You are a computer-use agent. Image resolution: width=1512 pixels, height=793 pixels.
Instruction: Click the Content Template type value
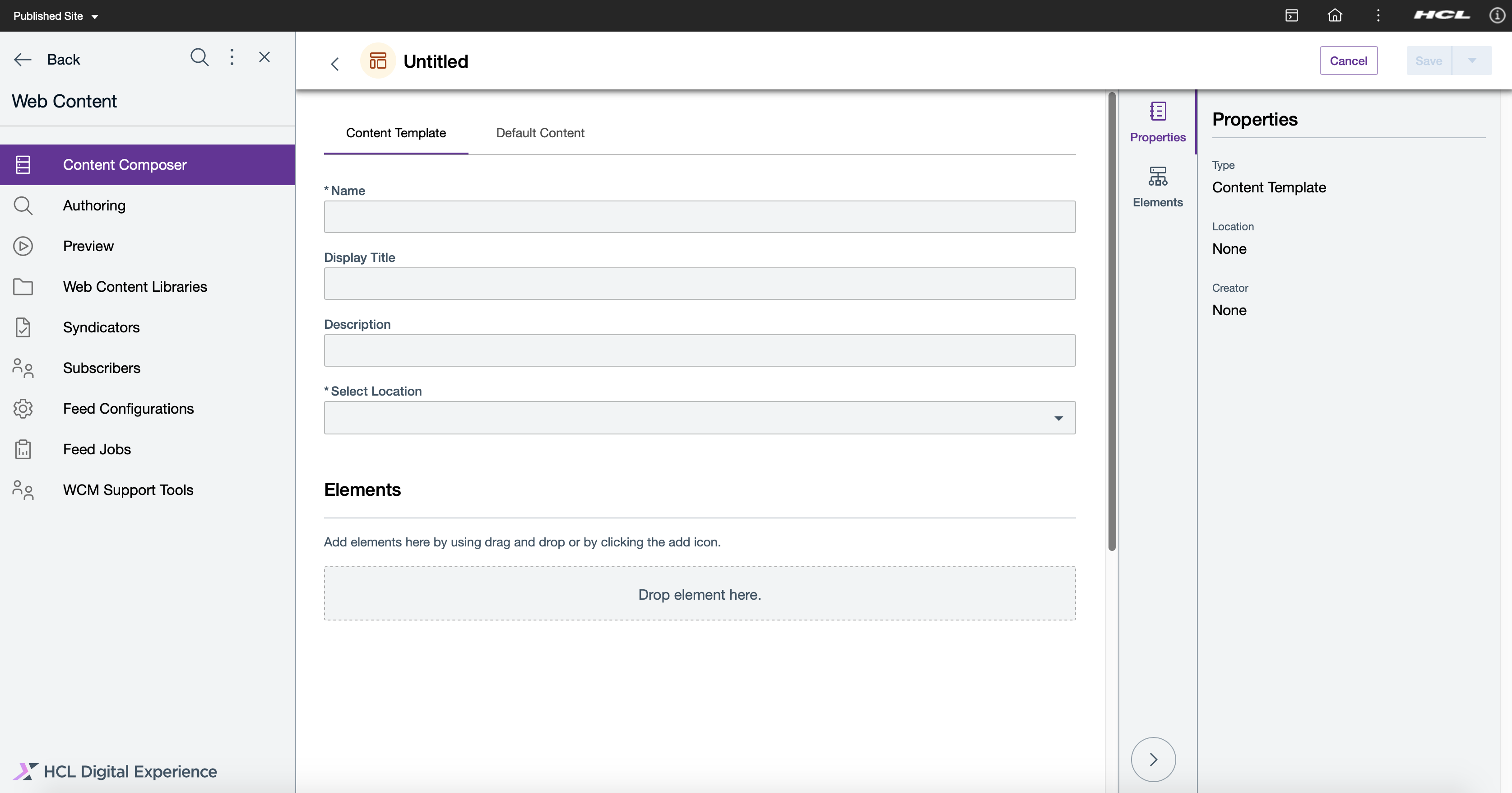[1269, 187]
